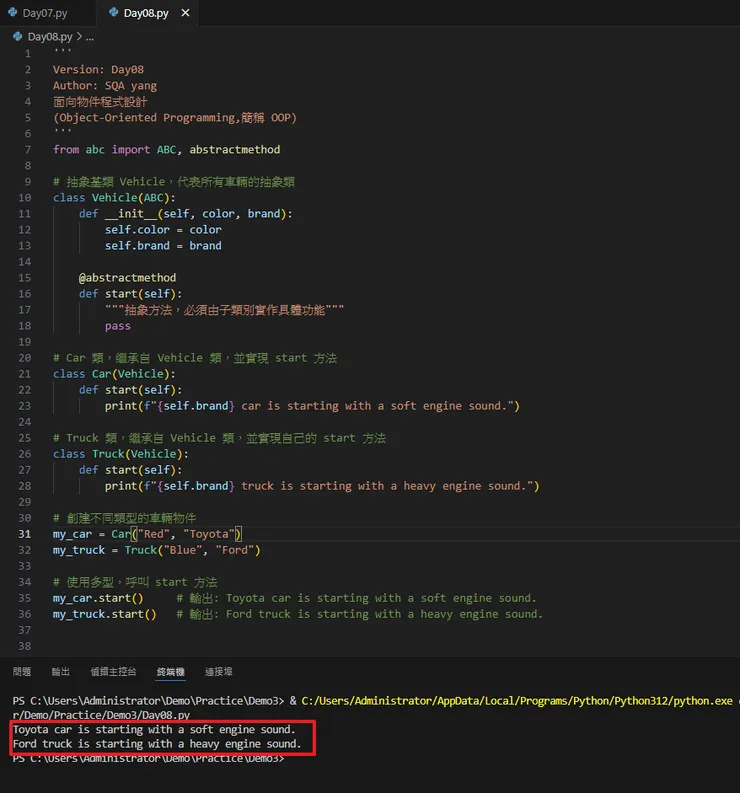Click line number 10 in the gutter
This screenshot has height=793, width=740.
[x=25, y=198]
